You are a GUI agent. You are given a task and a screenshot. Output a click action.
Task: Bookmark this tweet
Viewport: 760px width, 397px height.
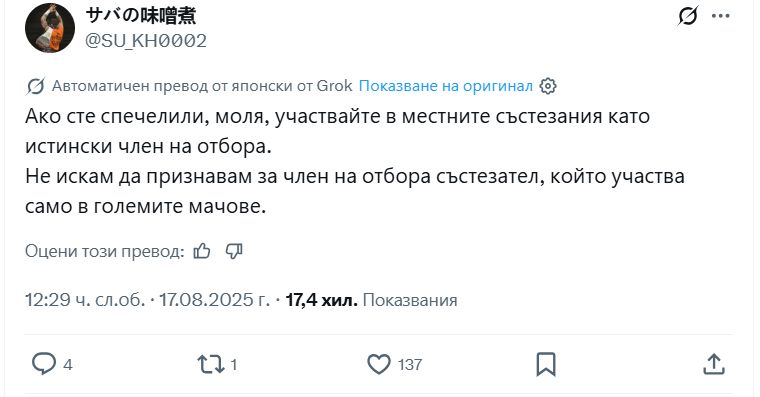pos(546,364)
